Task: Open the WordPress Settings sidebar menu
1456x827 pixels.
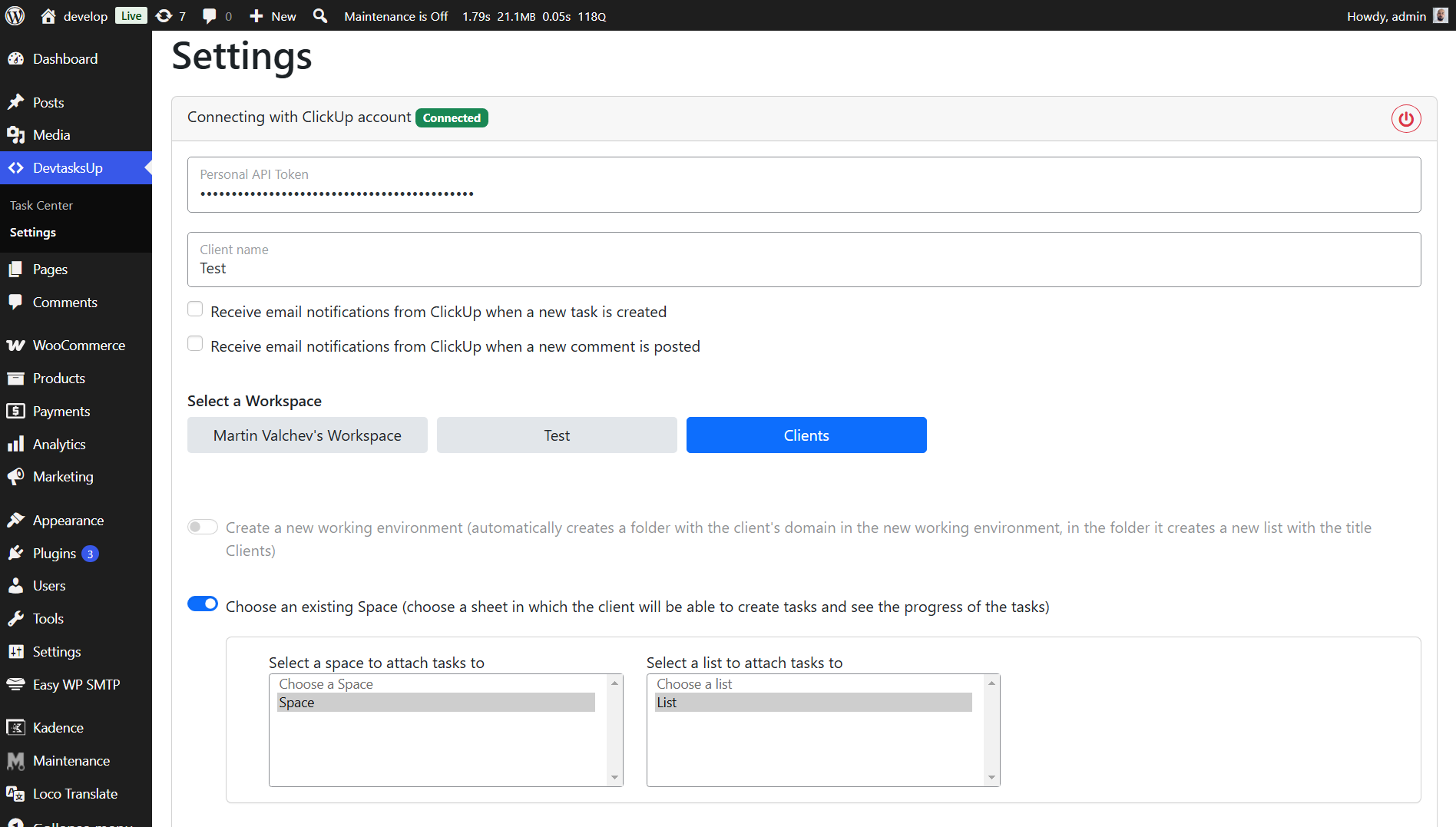Action: pos(76,651)
